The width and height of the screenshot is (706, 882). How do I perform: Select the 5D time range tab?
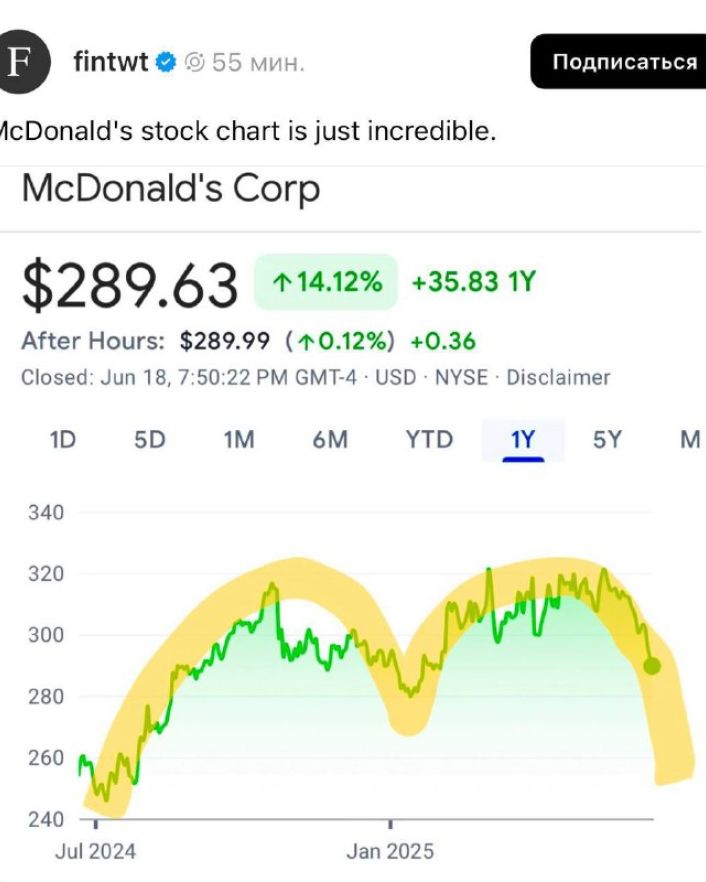150,439
